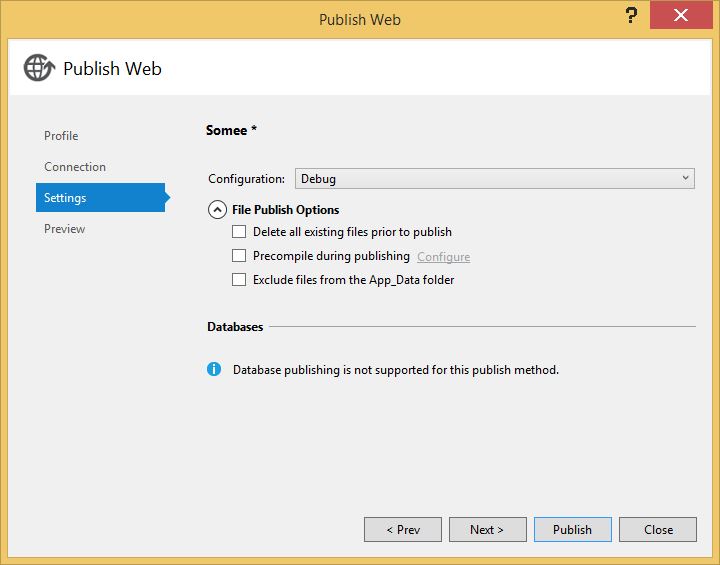The height and width of the screenshot is (565, 720).
Task: Click the Publish Web globe icon
Action: (39, 68)
